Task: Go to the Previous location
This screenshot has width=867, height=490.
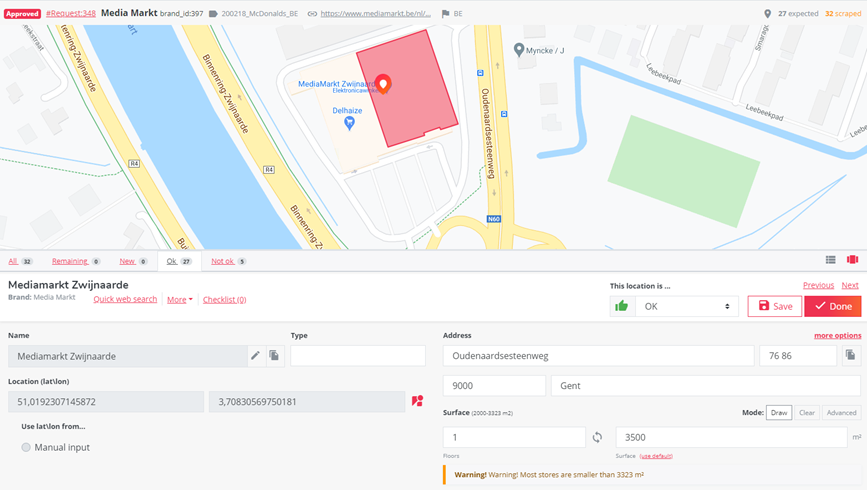Action: coord(818,285)
